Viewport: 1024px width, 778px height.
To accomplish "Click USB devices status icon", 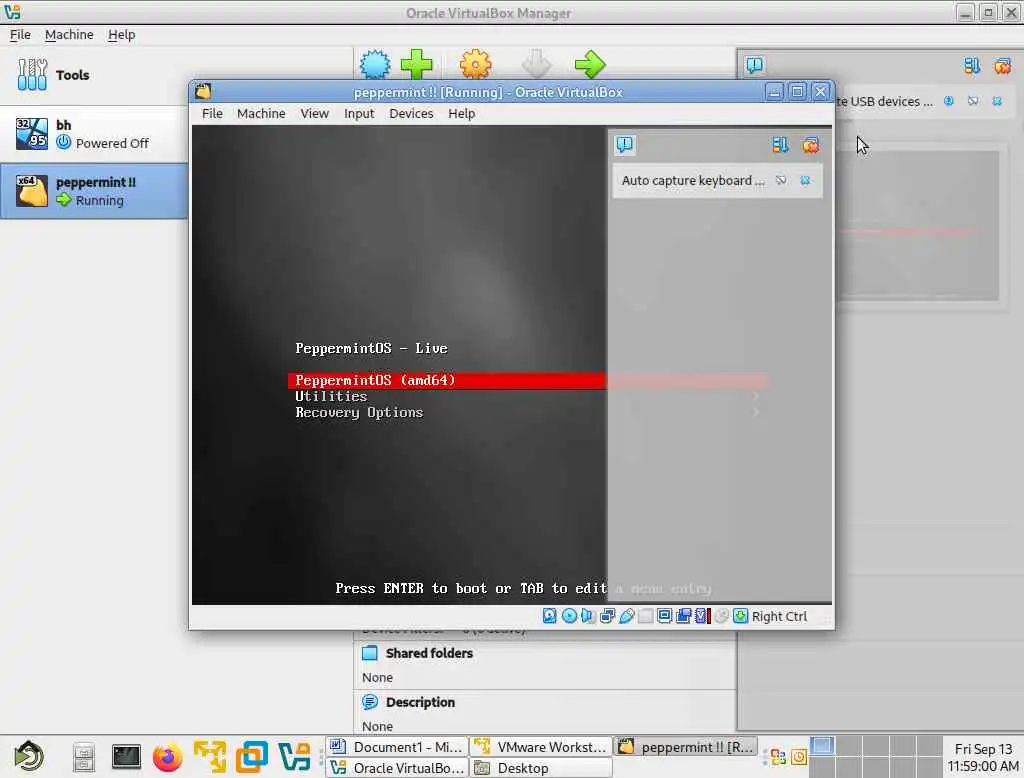I will [x=627, y=616].
